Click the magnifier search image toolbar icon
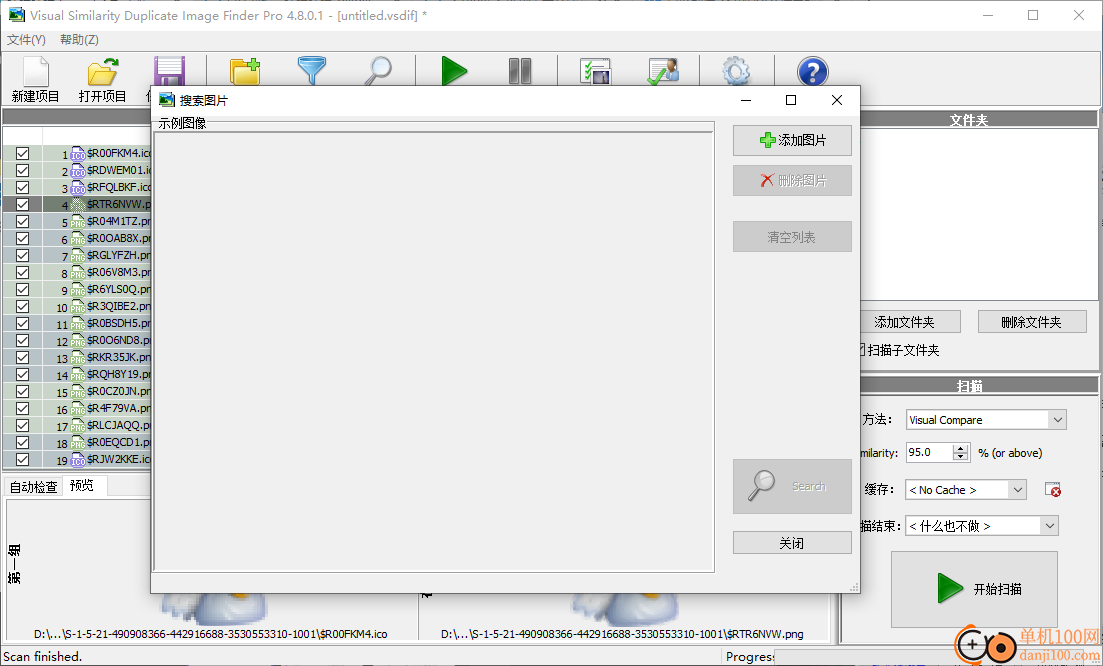Screen dimensions: 1103x666 click(x=378, y=71)
